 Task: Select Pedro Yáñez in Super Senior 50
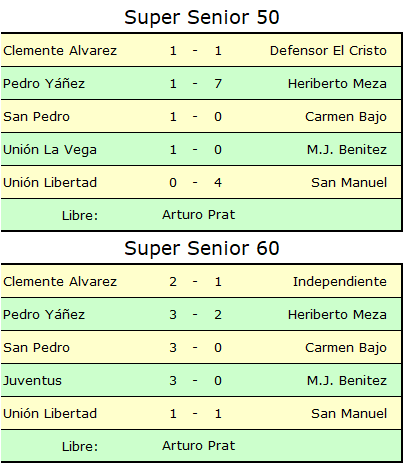pos(44,84)
